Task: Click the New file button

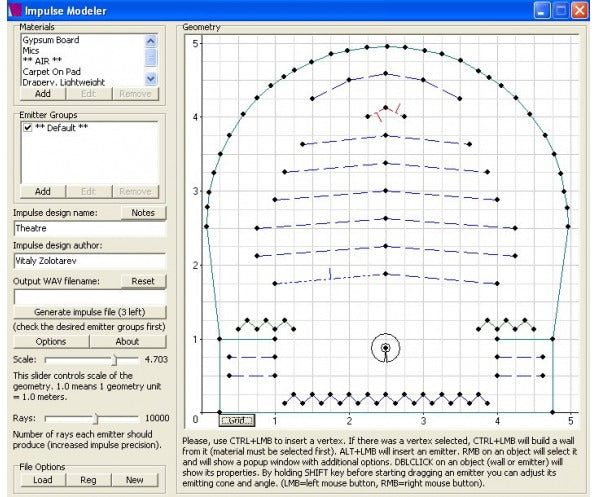Action: coord(134,480)
